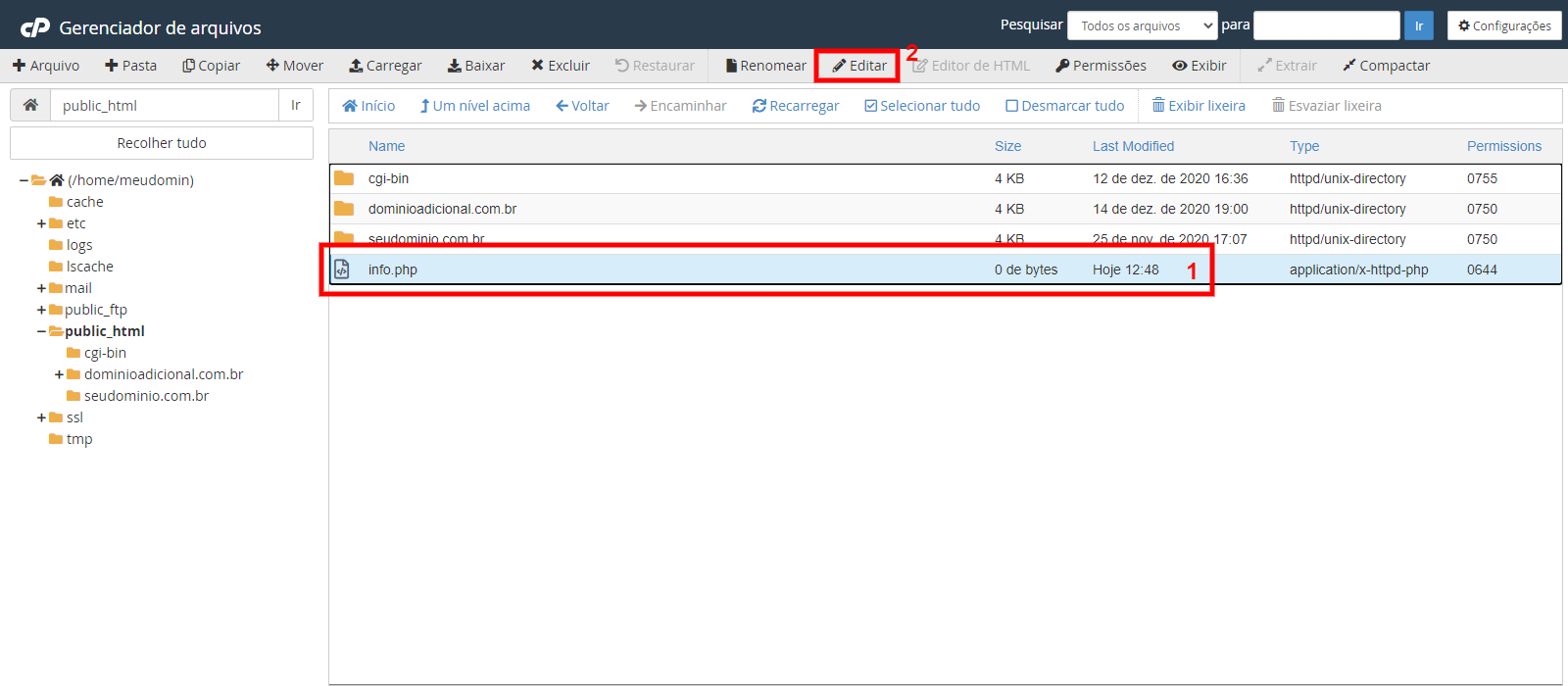
Task: Reload listing with Recarregar
Action: click(x=796, y=106)
